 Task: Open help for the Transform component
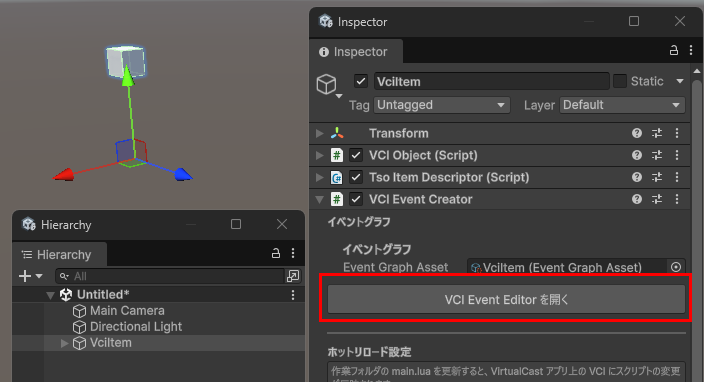tap(637, 133)
